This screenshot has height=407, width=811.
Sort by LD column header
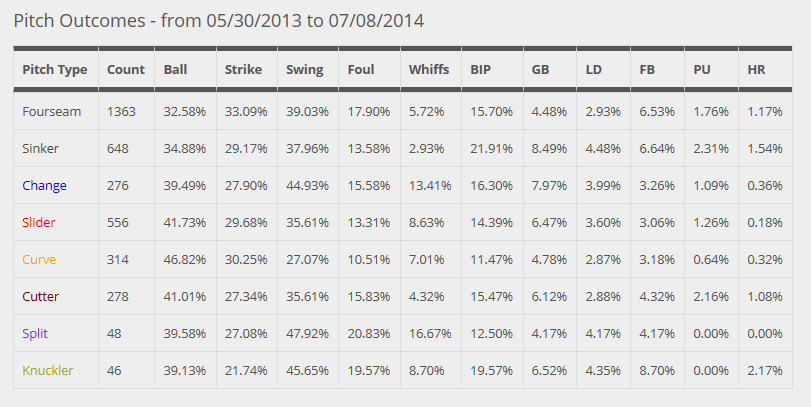point(594,70)
